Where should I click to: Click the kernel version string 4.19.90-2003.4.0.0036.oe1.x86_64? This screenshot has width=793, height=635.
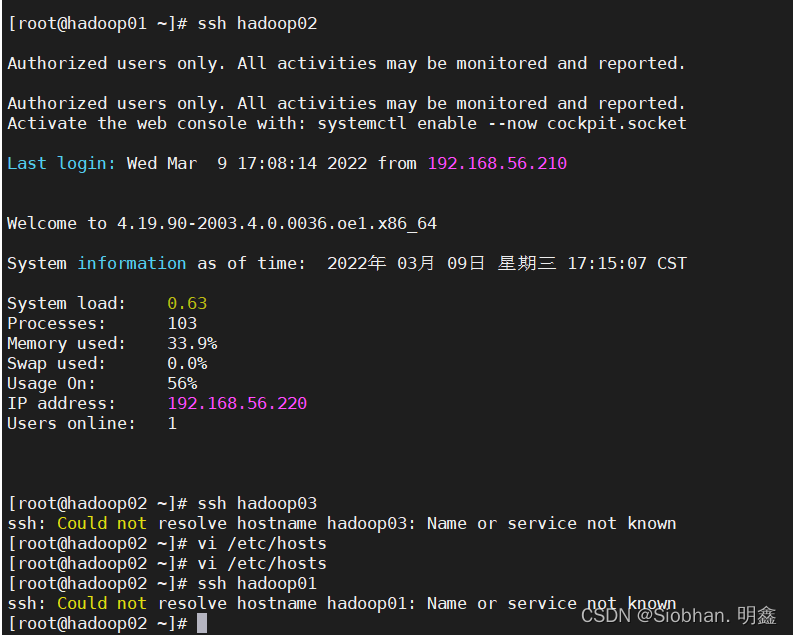(x=277, y=223)
